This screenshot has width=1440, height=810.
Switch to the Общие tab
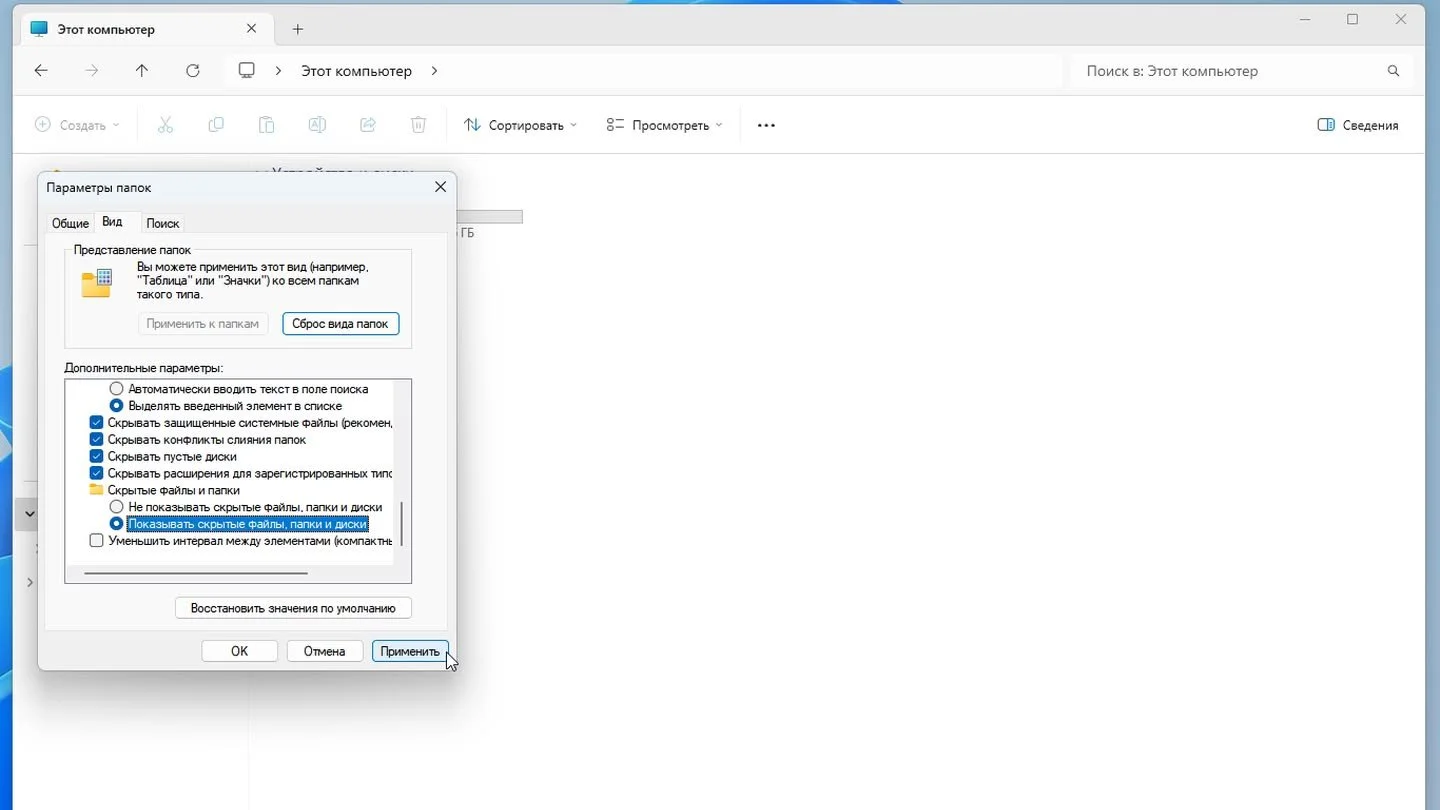[70, 223]
